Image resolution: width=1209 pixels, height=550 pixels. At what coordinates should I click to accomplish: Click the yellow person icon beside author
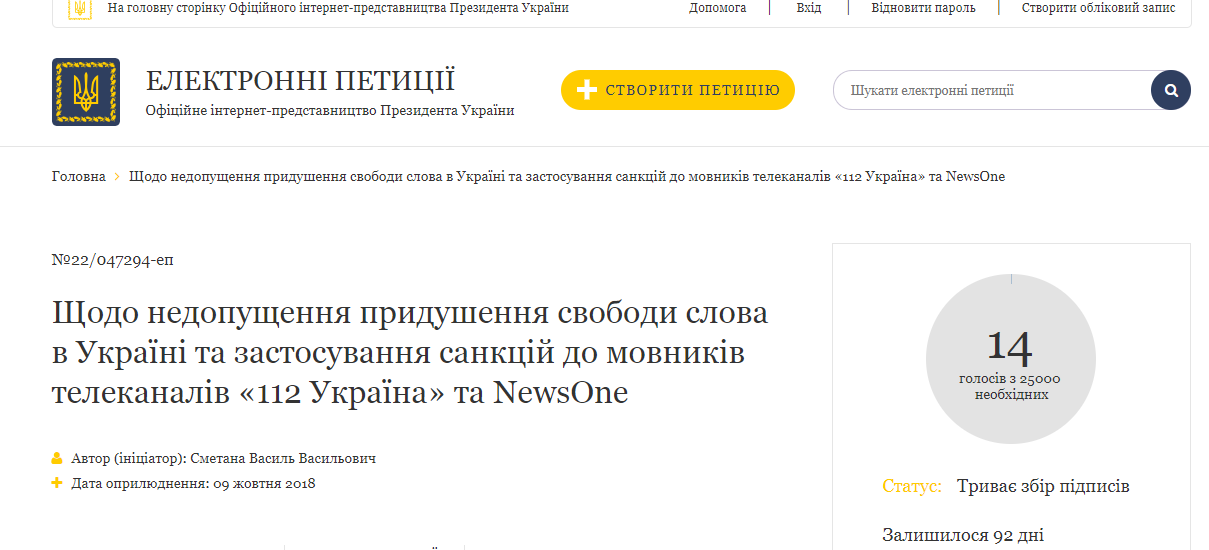click(x=57, y=459)
